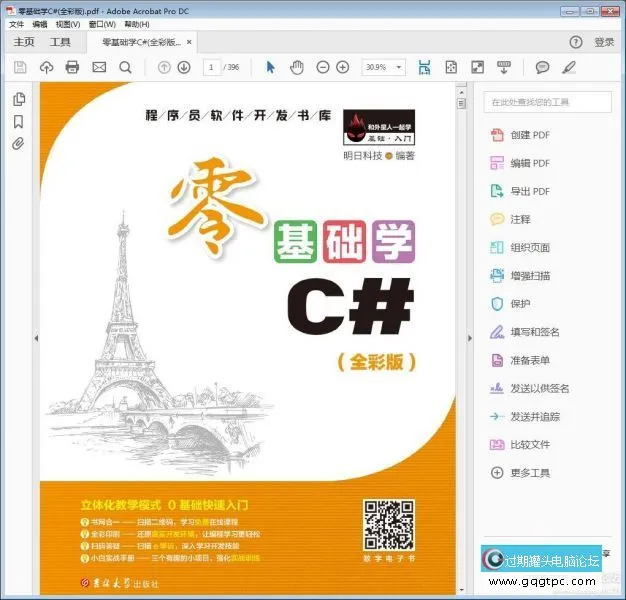Zoom in with plus button

pos(343,67)
